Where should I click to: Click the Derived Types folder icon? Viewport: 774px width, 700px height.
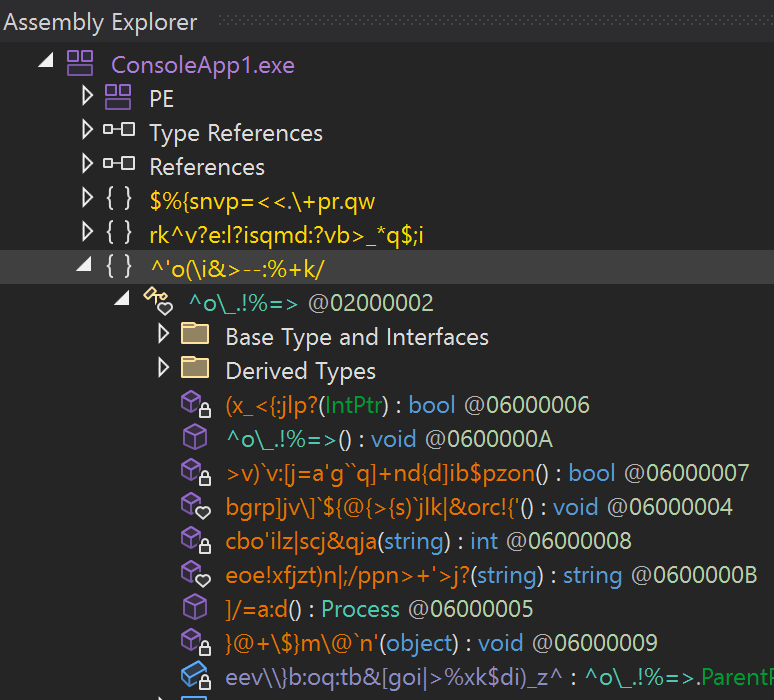pyautogui.click(x=194, y=370)
